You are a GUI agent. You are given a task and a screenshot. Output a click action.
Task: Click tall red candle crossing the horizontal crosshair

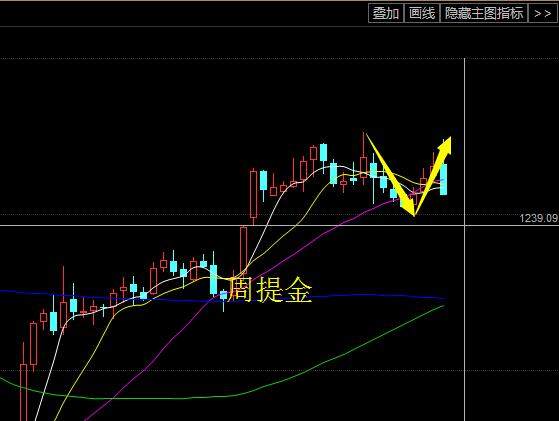tap(243, 250)
